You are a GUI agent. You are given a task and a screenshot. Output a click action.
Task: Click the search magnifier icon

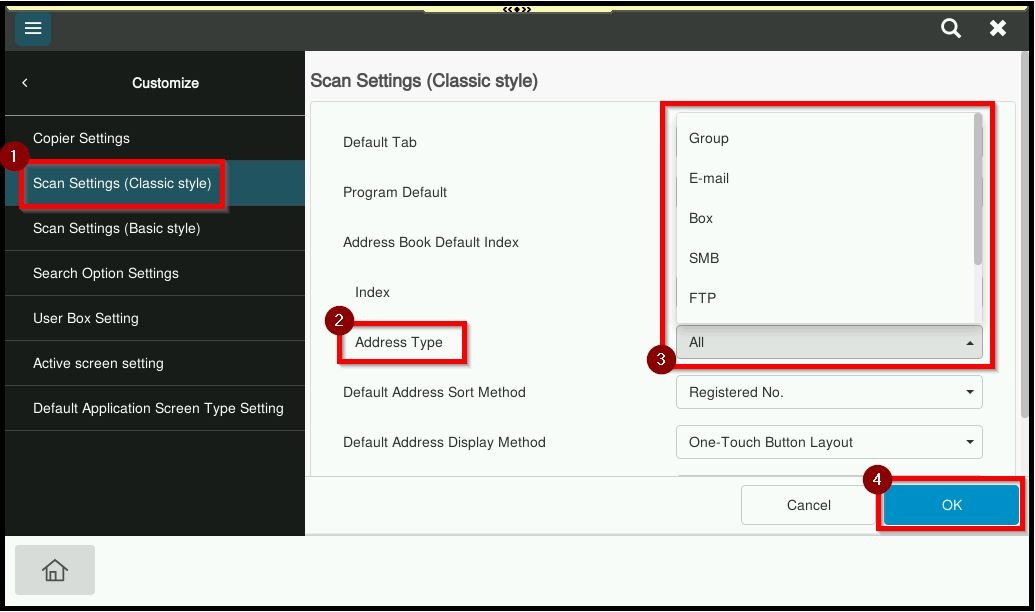(951, 29)
